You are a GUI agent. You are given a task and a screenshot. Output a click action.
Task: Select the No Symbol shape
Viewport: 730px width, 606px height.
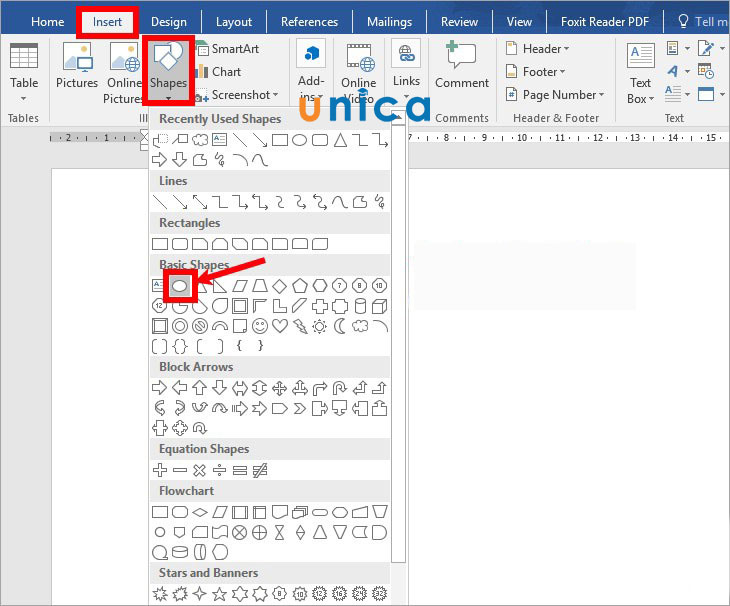click(200, 326)
